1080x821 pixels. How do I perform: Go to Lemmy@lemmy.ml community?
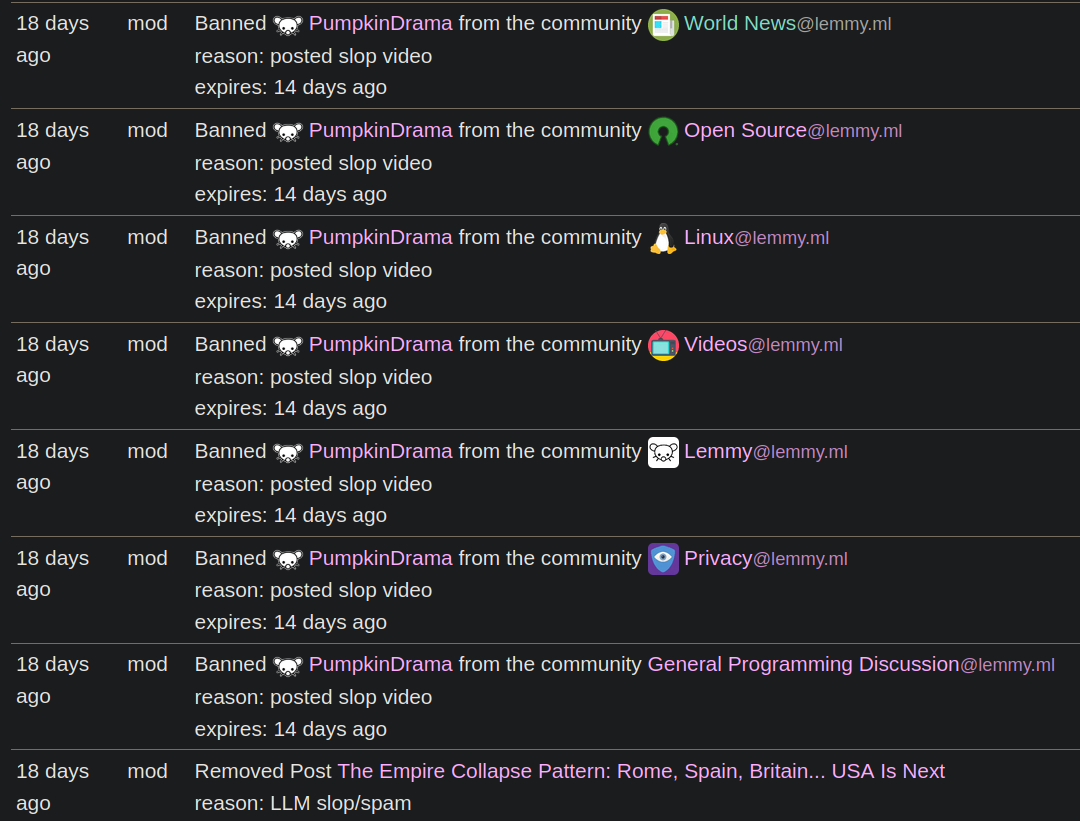766,451
